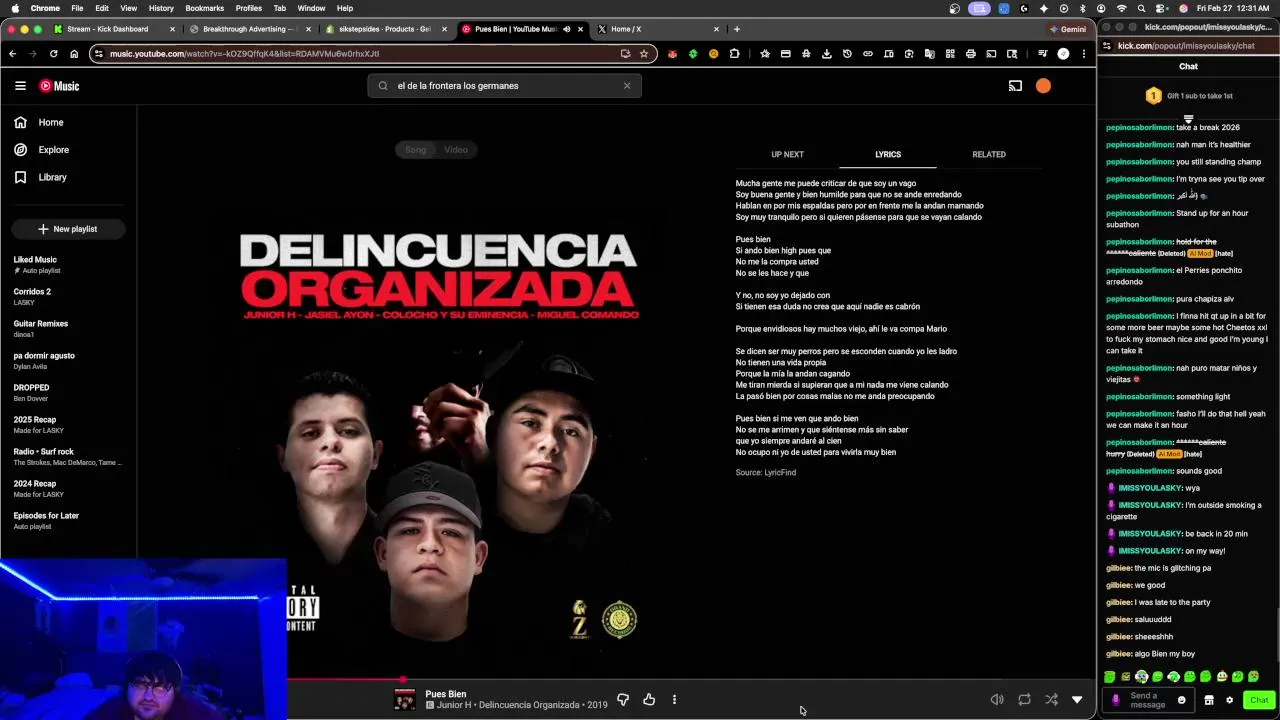The width and height of the screenshot is (1280, 720).
Task: Reload the current page
Action: [x=53, y=54]
